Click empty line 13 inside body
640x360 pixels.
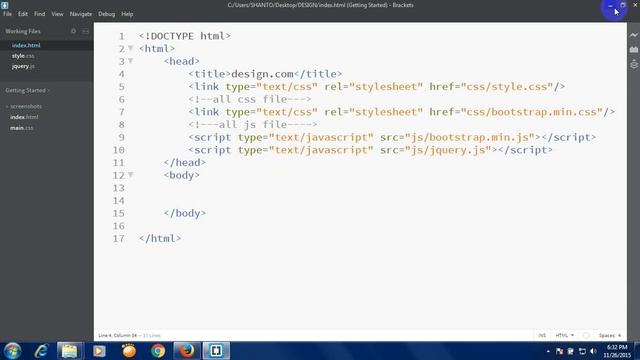pos(359,188)
